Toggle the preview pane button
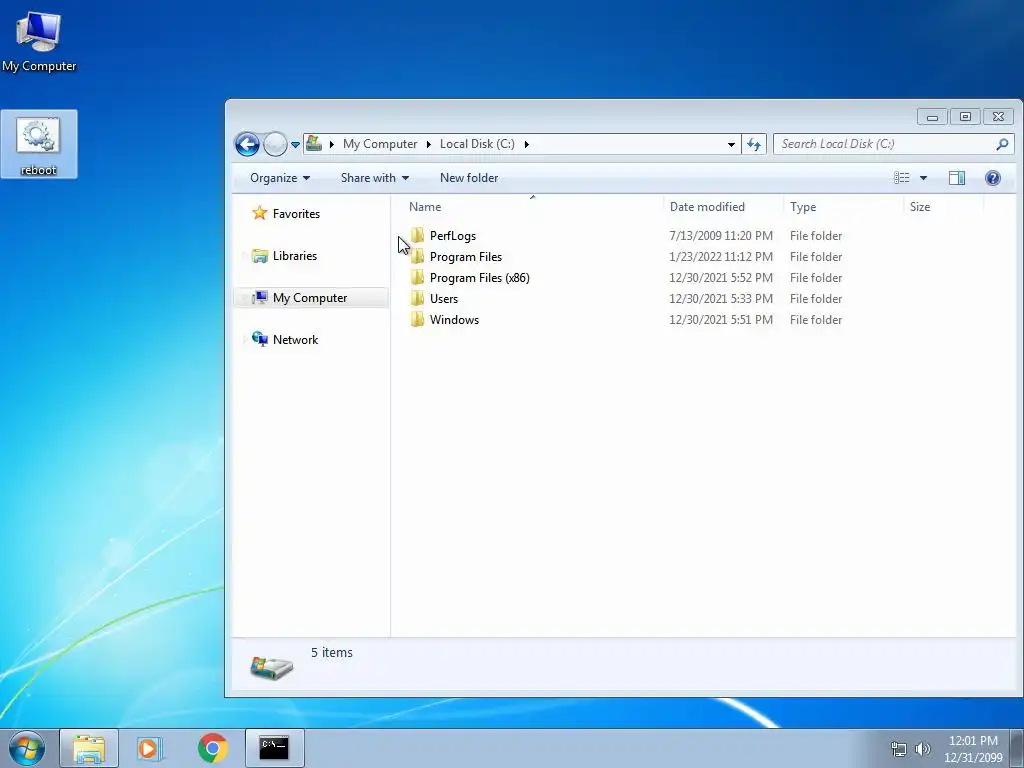This screenshot has height=768, width=1024. tap(957, 178)
